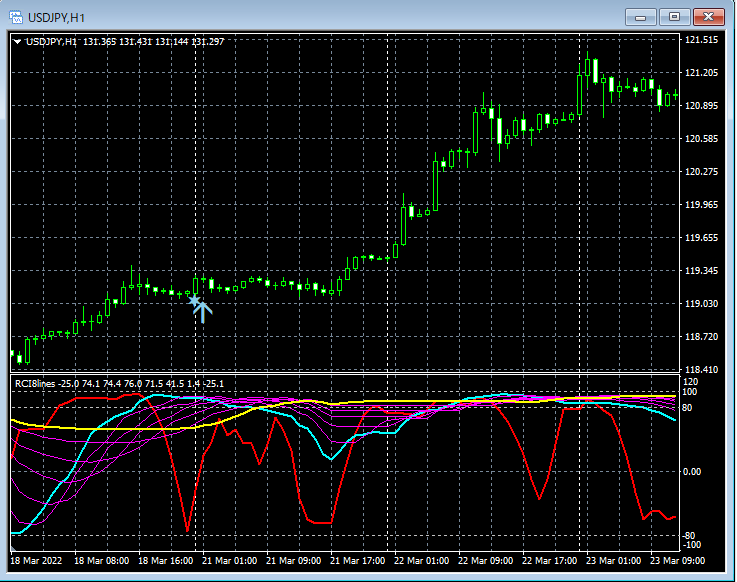
Task: Close the USDJPY,H1 chart window
Action: point(709,17)
